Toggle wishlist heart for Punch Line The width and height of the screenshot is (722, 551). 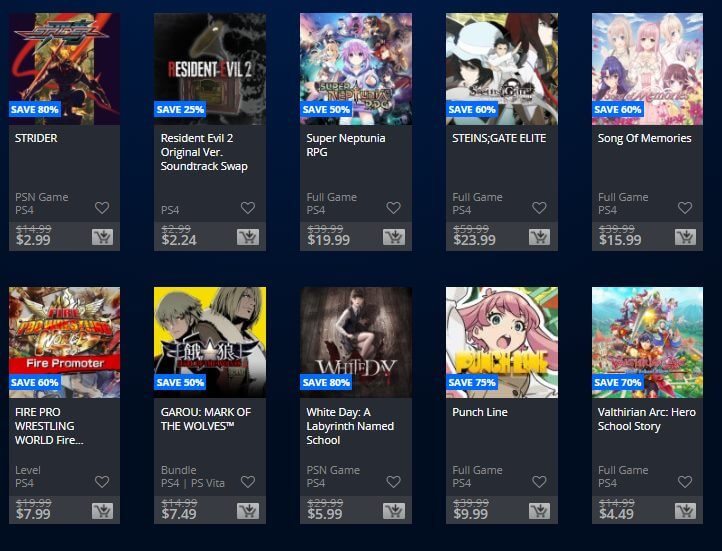coord(539,482)
